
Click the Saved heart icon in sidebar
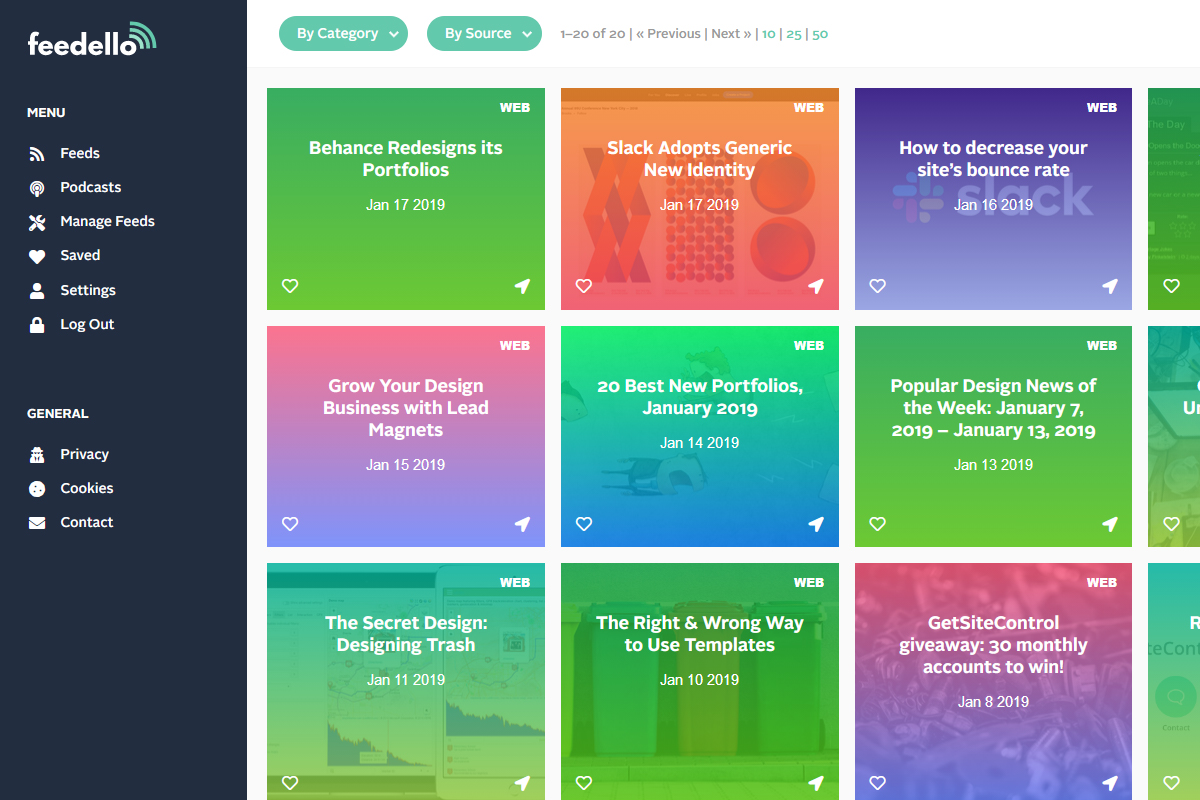[x=37, y=256]
